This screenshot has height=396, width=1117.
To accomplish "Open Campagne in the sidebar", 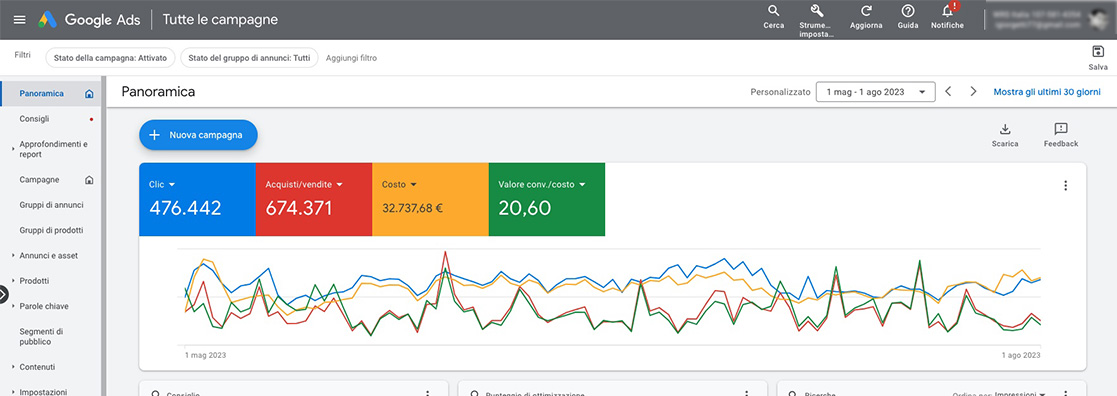I will click(x=39, y=180).
